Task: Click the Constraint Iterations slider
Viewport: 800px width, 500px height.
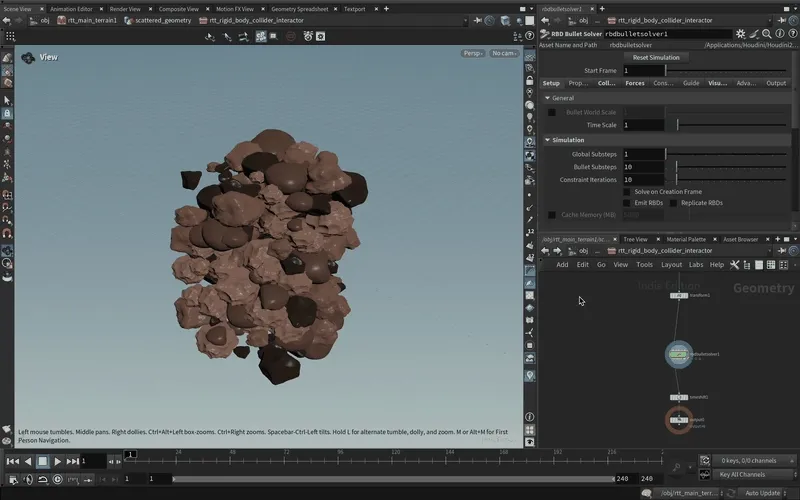Action: click(x=726, y=180)
